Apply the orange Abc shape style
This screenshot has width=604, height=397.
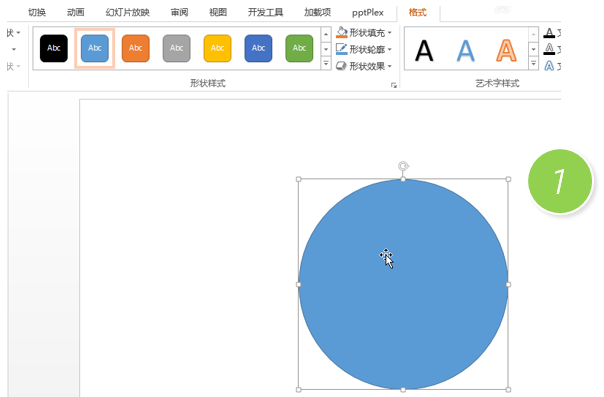(x=136, y=48)
